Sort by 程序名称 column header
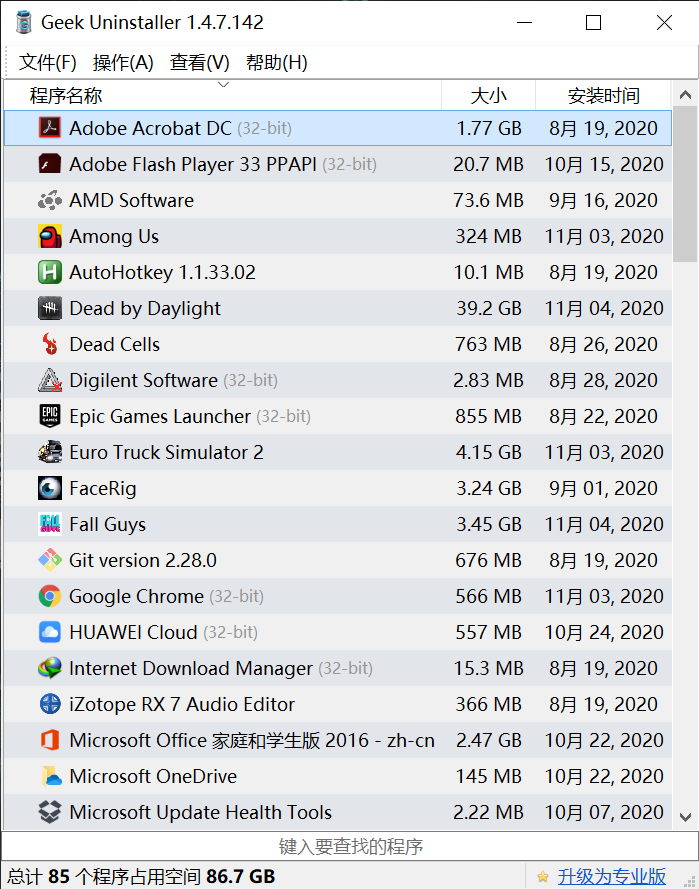Viewport: 699px width, 889px height. click(x=223, y=95)
